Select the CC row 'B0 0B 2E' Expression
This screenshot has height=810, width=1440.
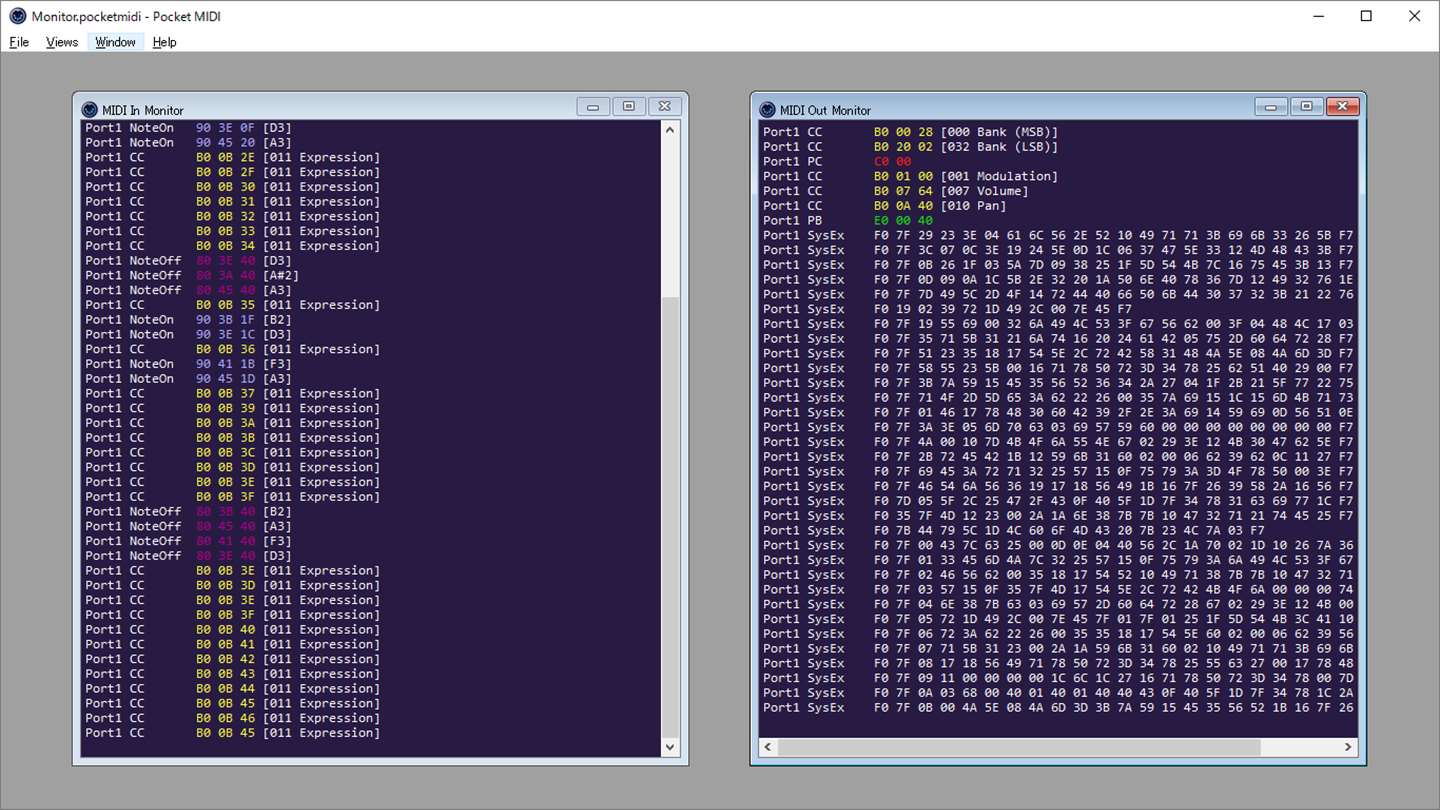tap(232, 158)
